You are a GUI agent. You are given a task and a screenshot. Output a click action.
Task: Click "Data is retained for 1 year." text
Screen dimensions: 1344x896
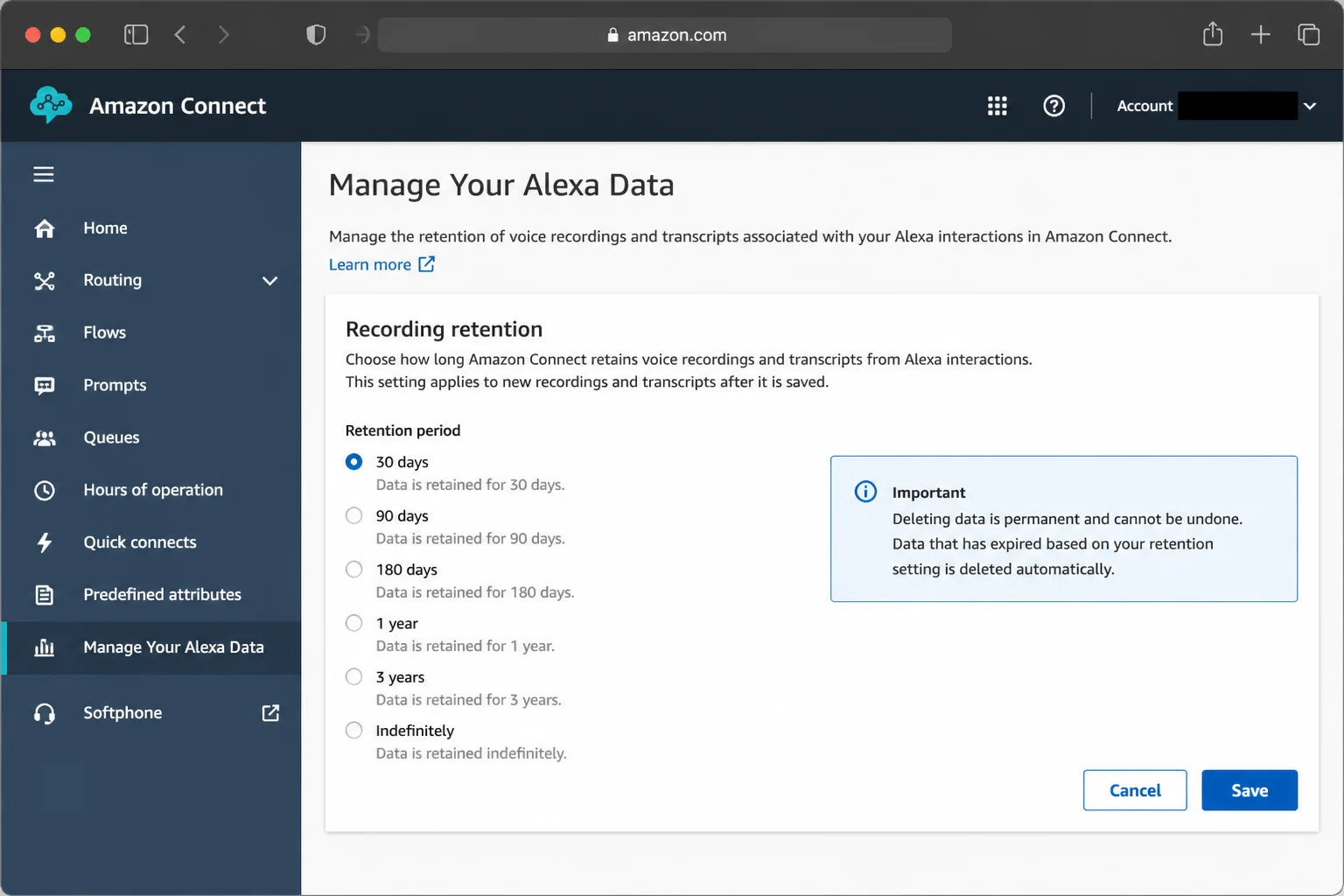click(x=465, y=647)
